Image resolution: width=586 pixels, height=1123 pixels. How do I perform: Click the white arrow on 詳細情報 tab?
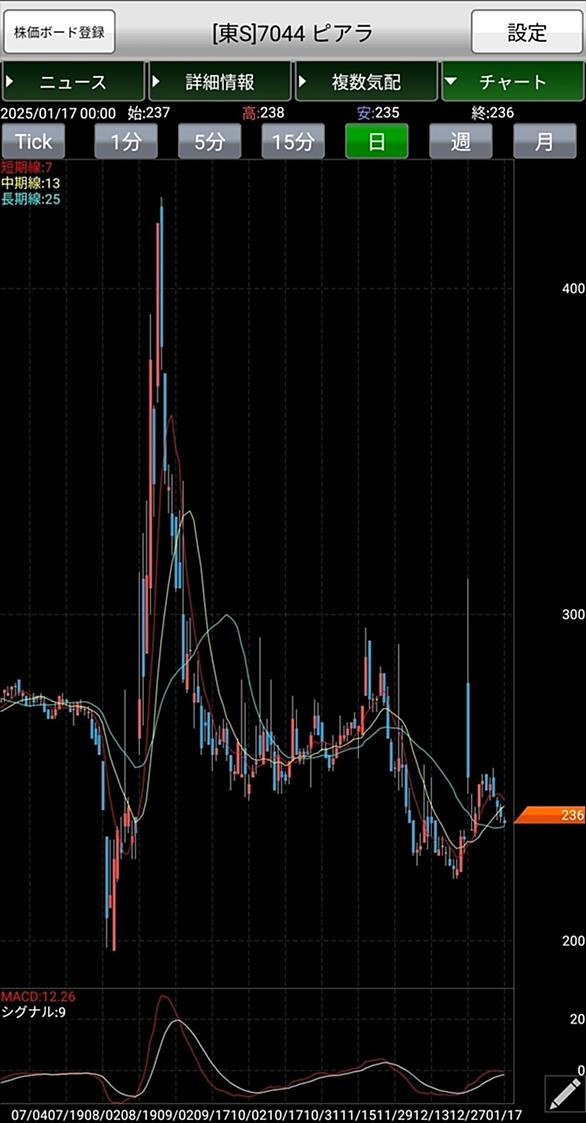pyautogui.click(x=156, y=82)
